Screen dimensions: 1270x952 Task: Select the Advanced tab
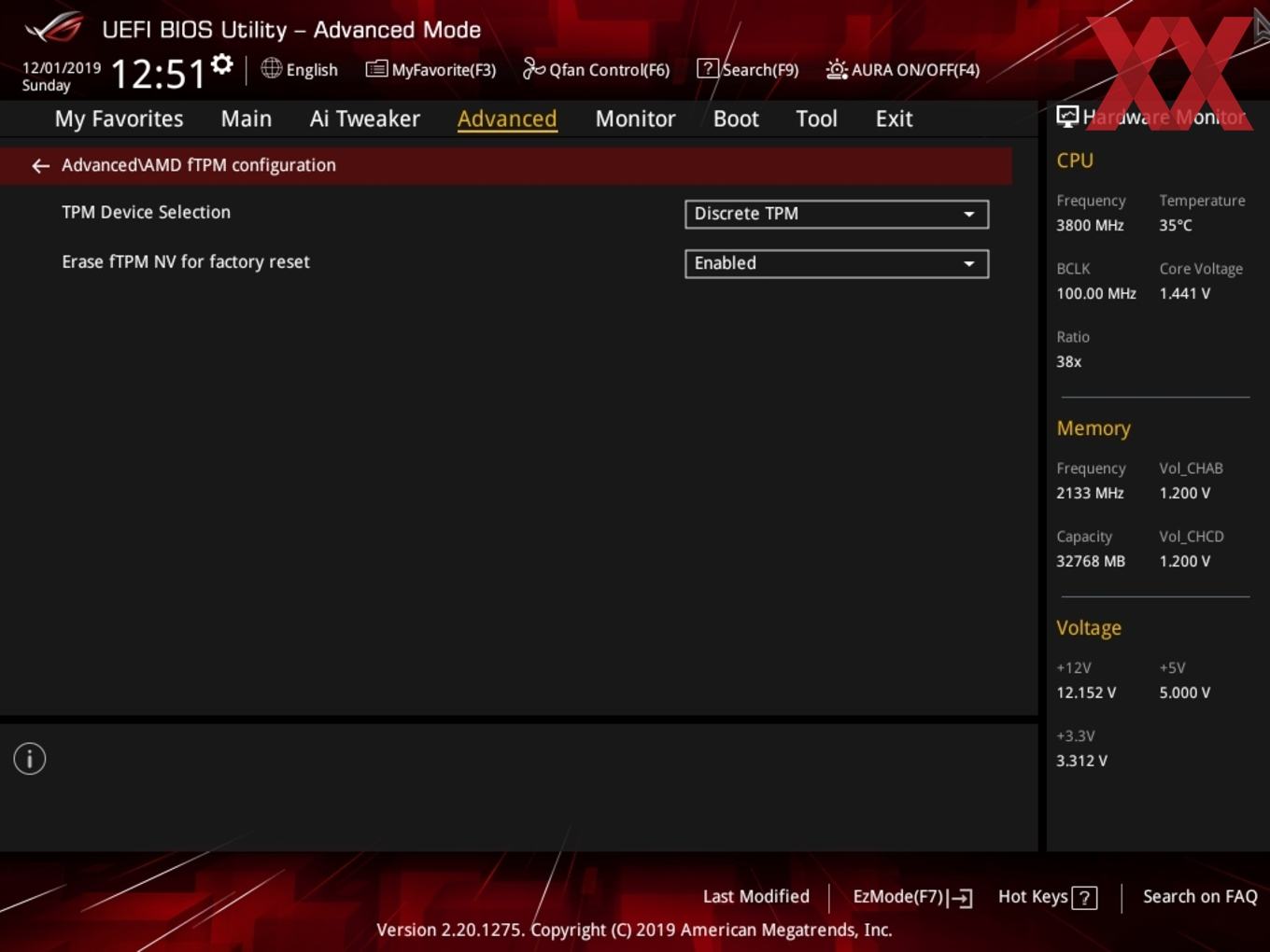click(x=507, y=119)
